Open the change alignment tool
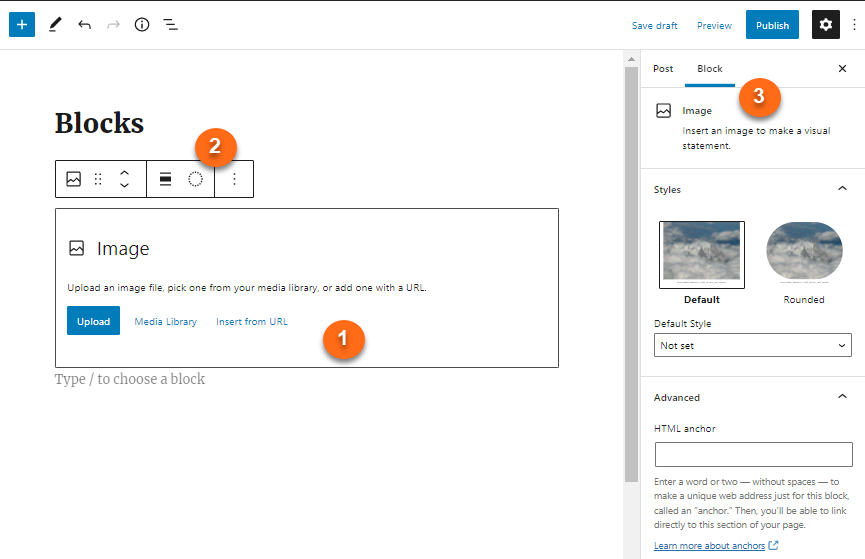This screenshot has width=865, height=559. (166, 179)
